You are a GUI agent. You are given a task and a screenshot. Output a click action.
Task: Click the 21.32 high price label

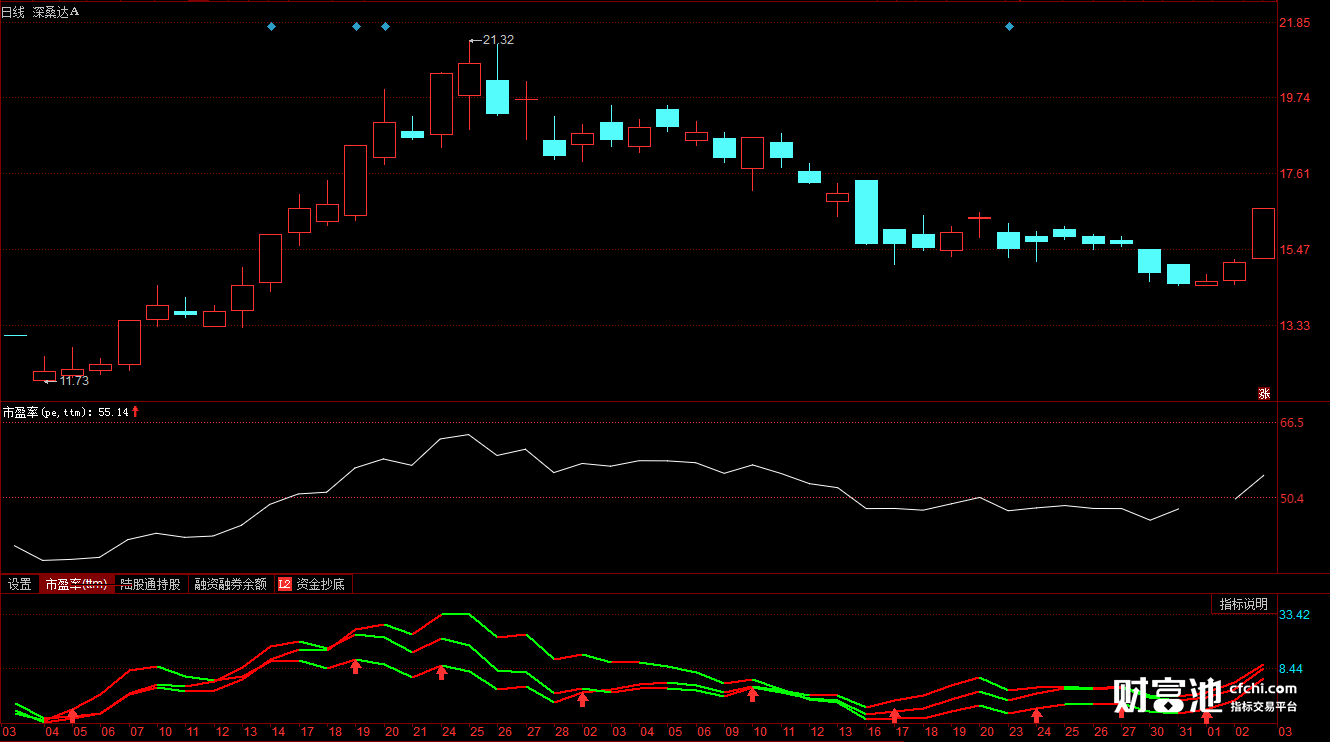(x=498, y=39)
